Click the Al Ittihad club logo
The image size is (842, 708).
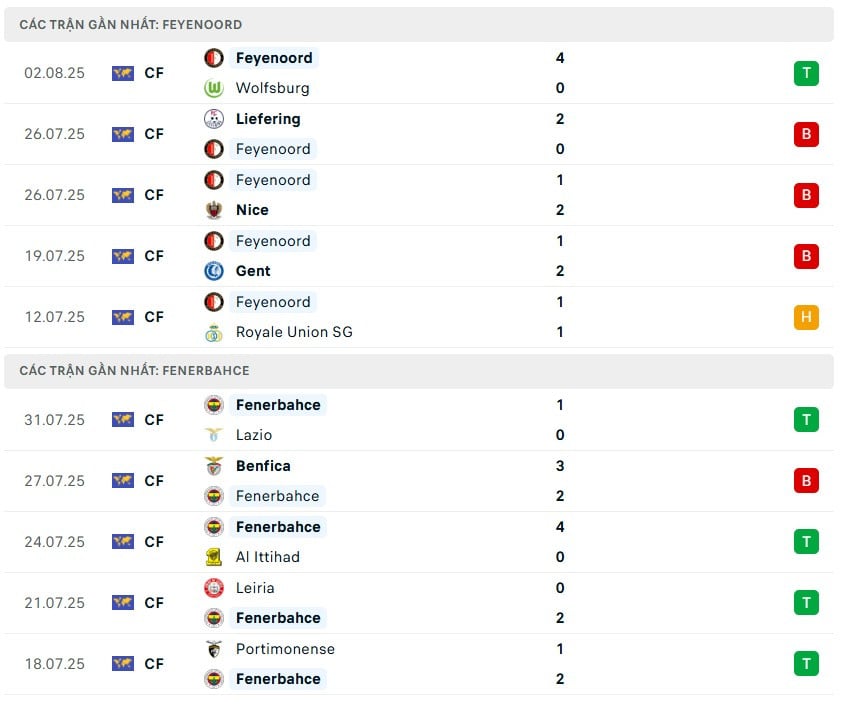(x=214, y=557)
